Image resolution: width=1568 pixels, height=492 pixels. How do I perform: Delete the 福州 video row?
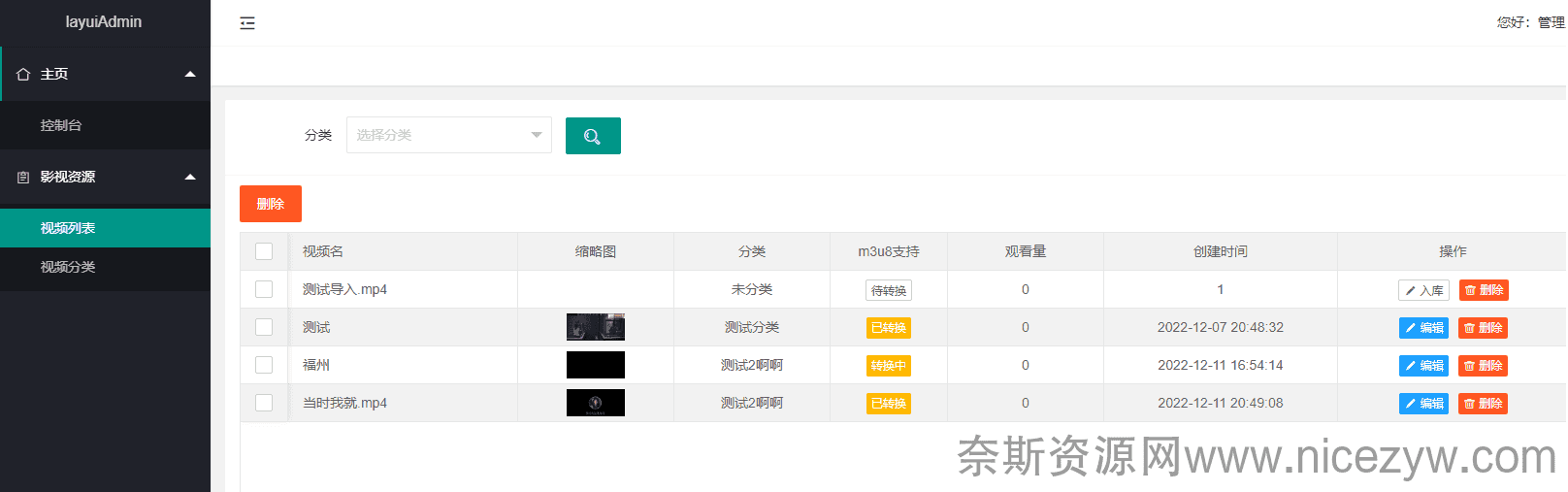coord(1483,366)
